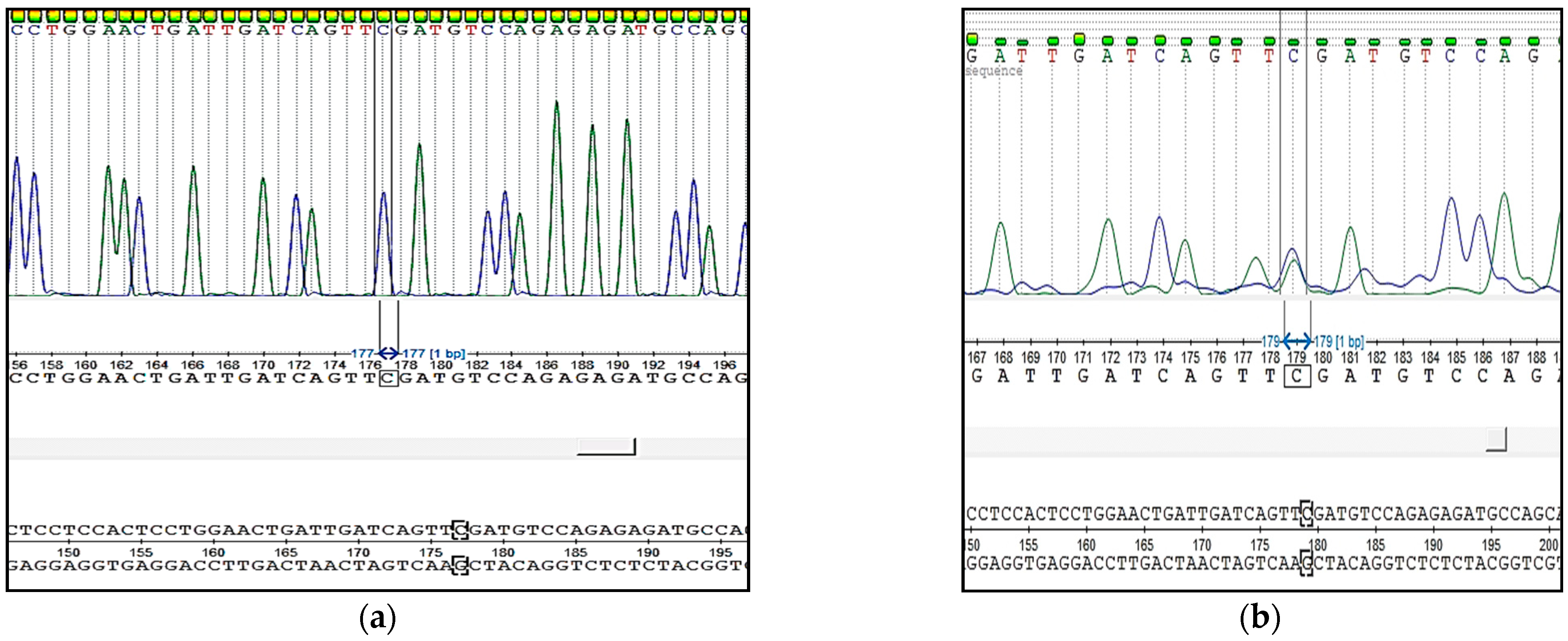Click gray 'sequence' label in right panel
Viewport: 1568px width, 641px height.
pyautogui.click(x=994, y=71)
